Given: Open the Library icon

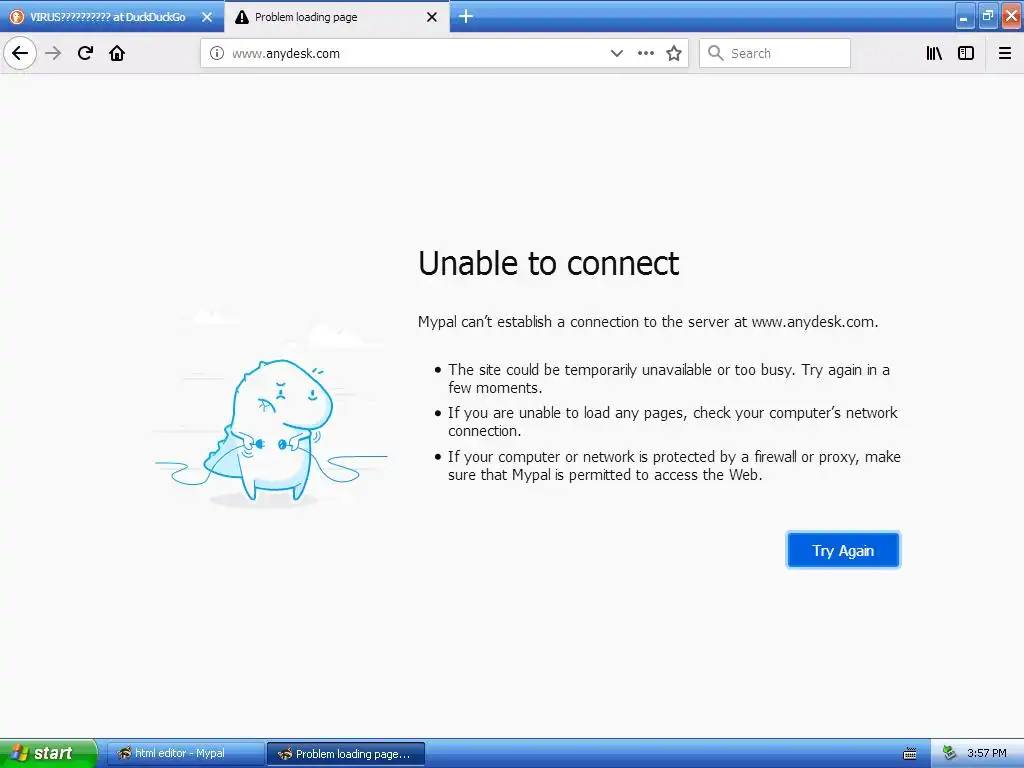Looking at the screenshot, I should pos(934,53).
